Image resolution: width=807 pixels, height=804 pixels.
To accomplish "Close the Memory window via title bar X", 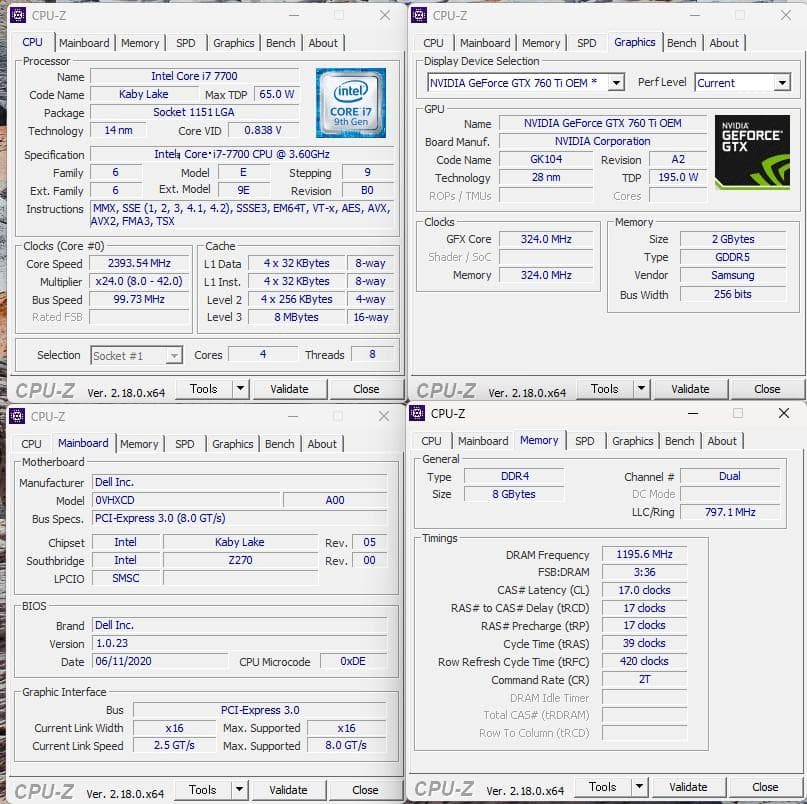I will coord(783,413).
